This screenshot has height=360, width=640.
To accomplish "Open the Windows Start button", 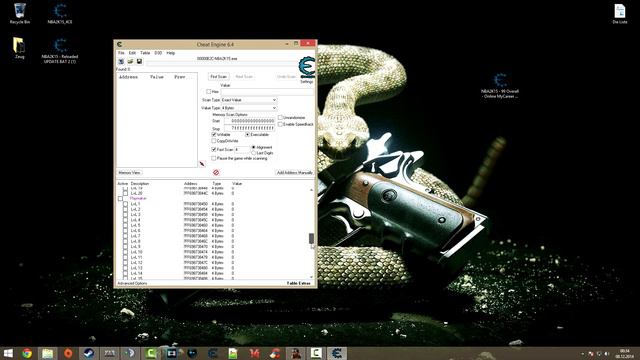I will [x=8, y=353].
